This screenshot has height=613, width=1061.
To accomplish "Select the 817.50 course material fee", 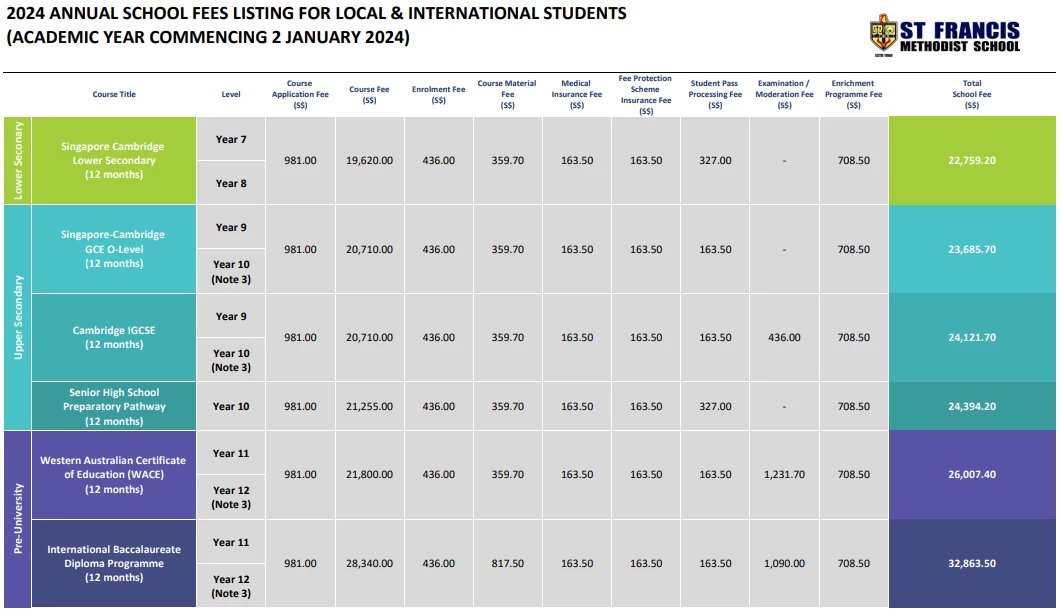I will pos(507,564).
